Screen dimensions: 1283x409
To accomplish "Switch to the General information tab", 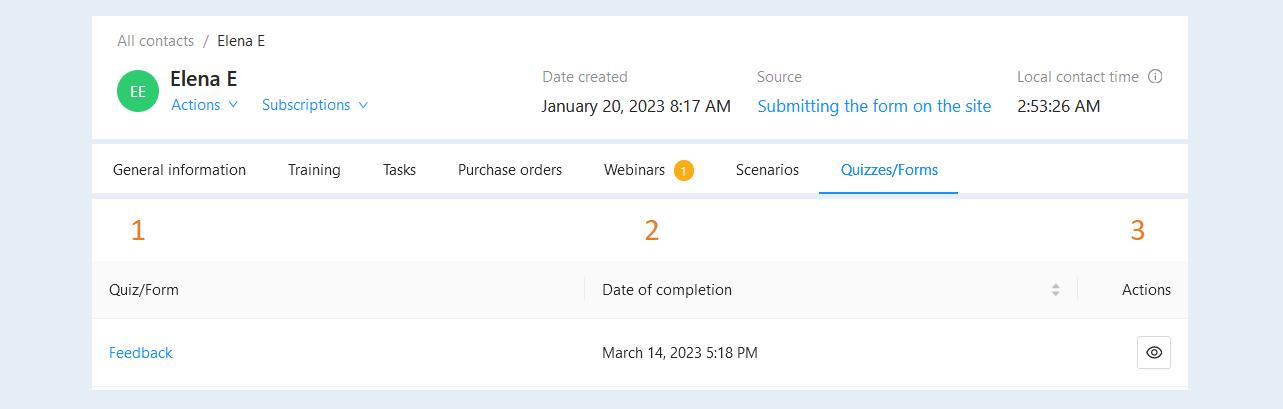I will click(179, 170).
